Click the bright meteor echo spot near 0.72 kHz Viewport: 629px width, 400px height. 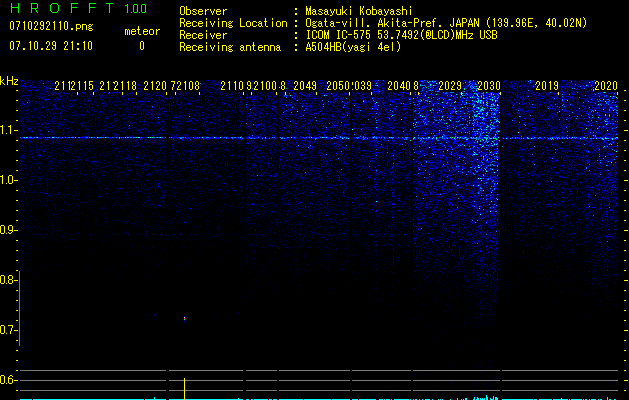pos(185,319)
